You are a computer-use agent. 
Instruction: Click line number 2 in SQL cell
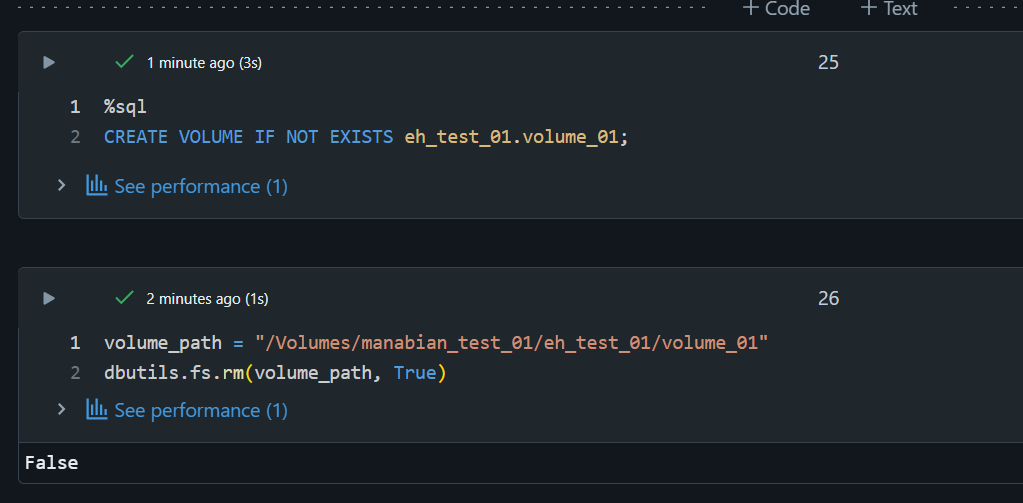[x=76, y=137]
